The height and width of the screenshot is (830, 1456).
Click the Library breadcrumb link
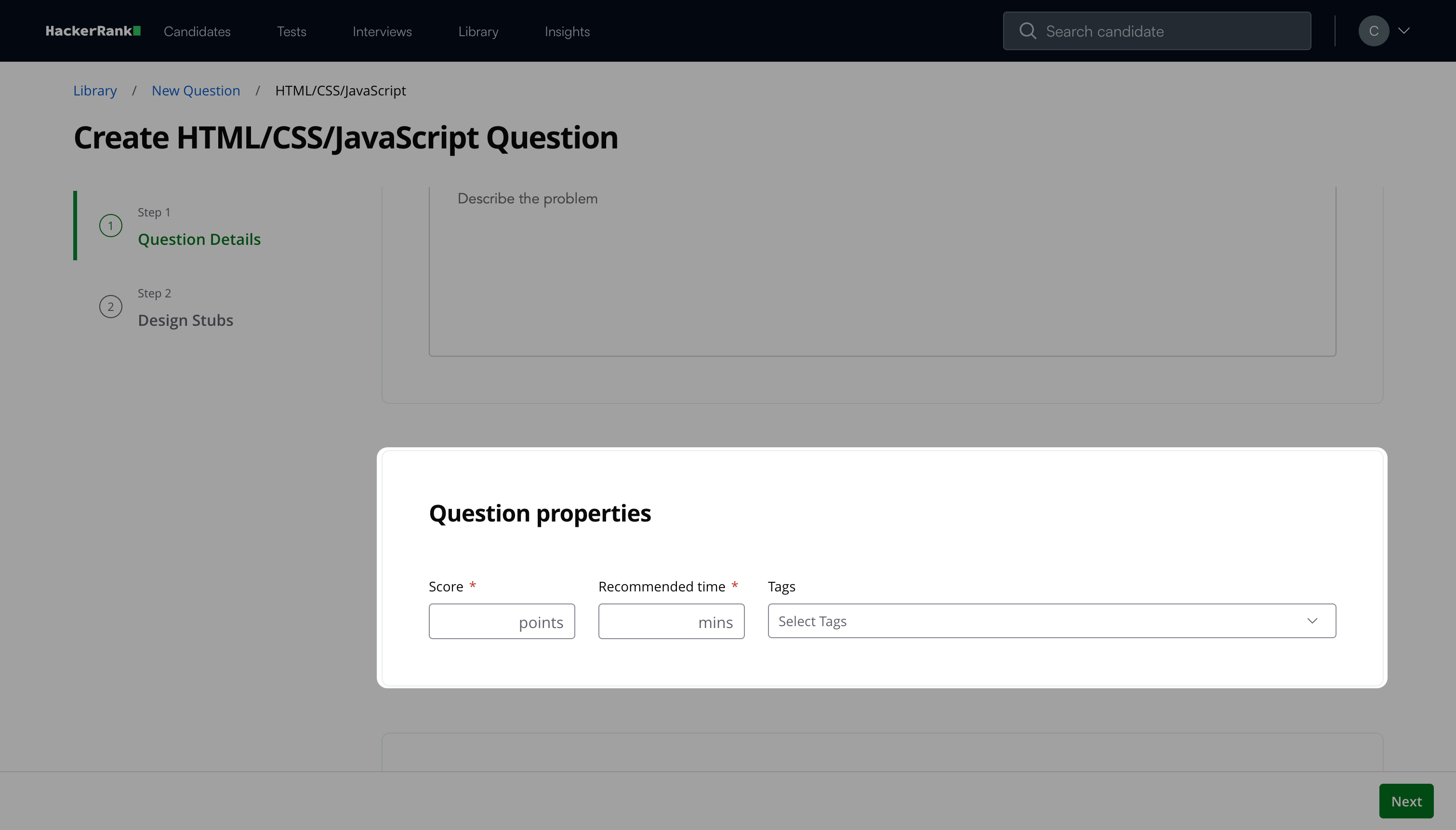[x=94, y=91]
